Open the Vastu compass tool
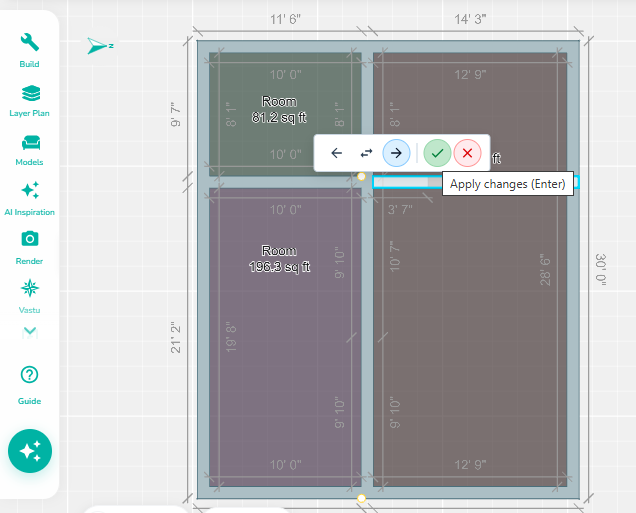This screenshot has width=636, height=513. click(29, 296)
